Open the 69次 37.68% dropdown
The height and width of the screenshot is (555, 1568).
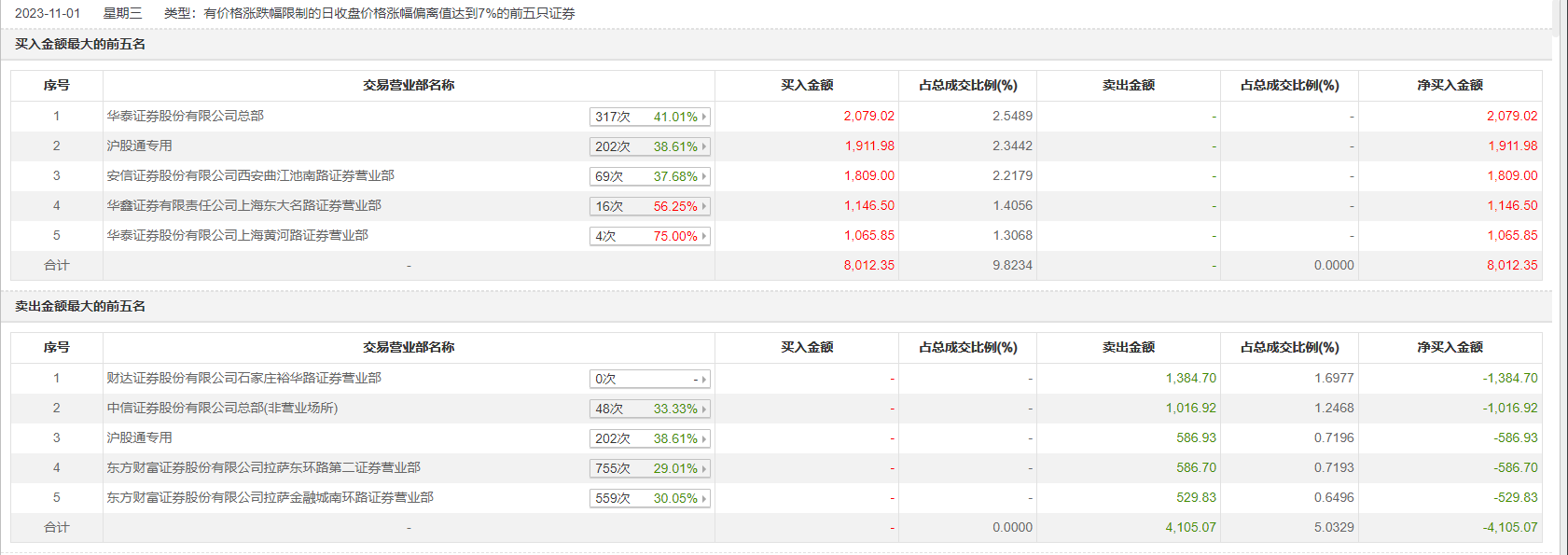click(x=650, y=176)
